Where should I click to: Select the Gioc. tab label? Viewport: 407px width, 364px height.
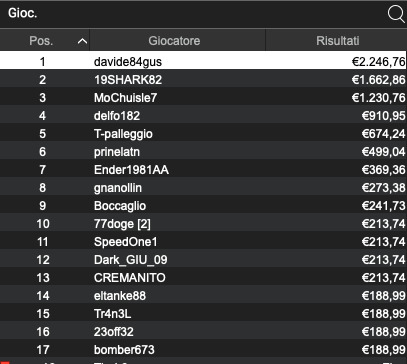click(22, 14)
